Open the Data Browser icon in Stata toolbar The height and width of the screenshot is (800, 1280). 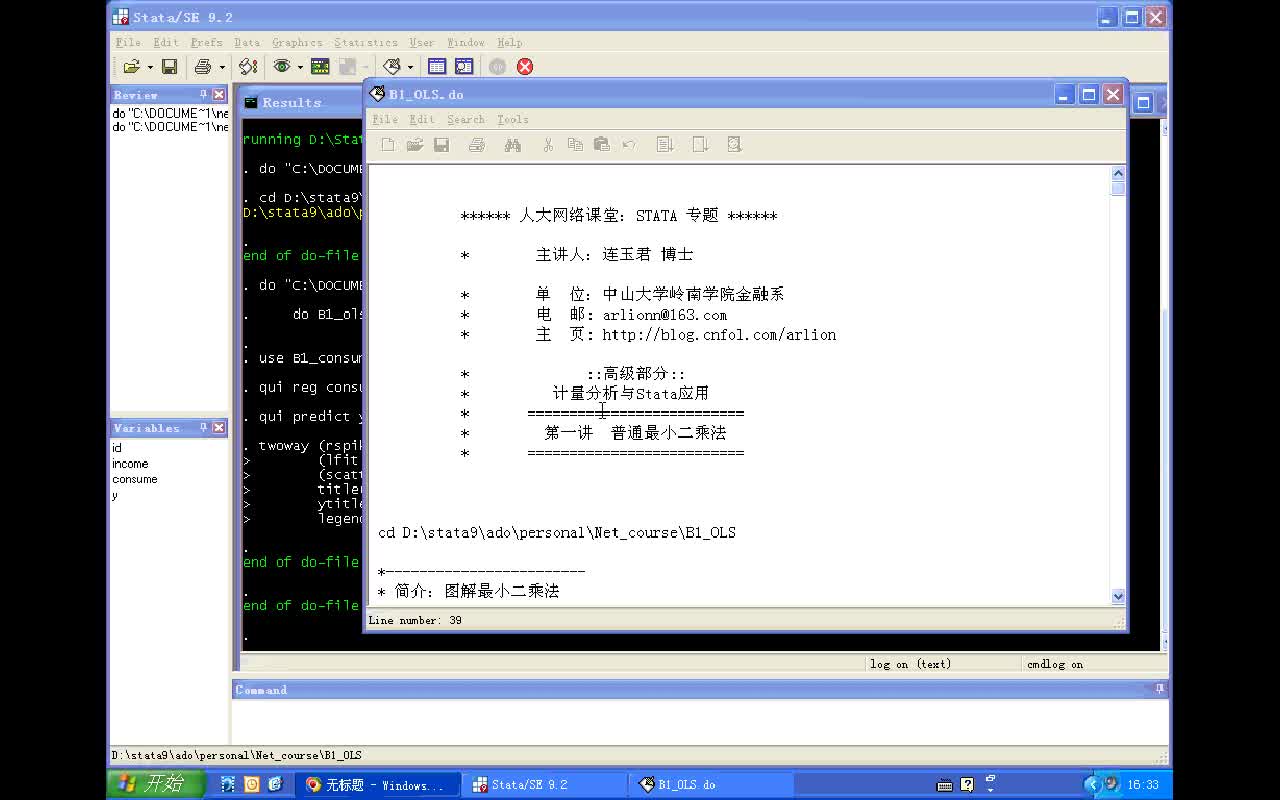tap(464, 67)
